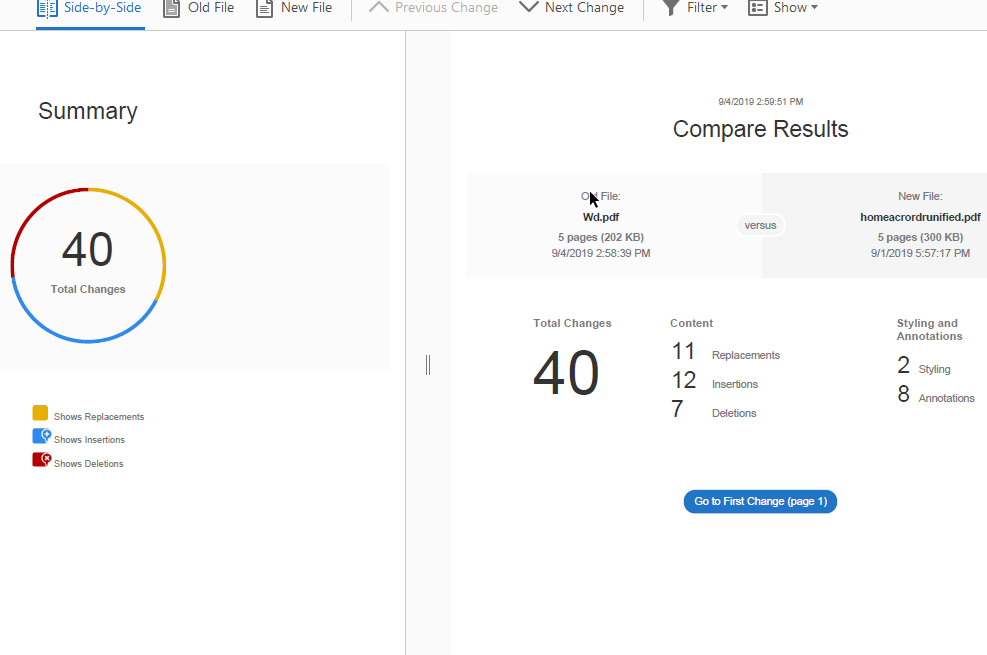Screen dimensions: 987x655
Task: Click the blue Insertions legend icon
Action: tap(42, 436)
